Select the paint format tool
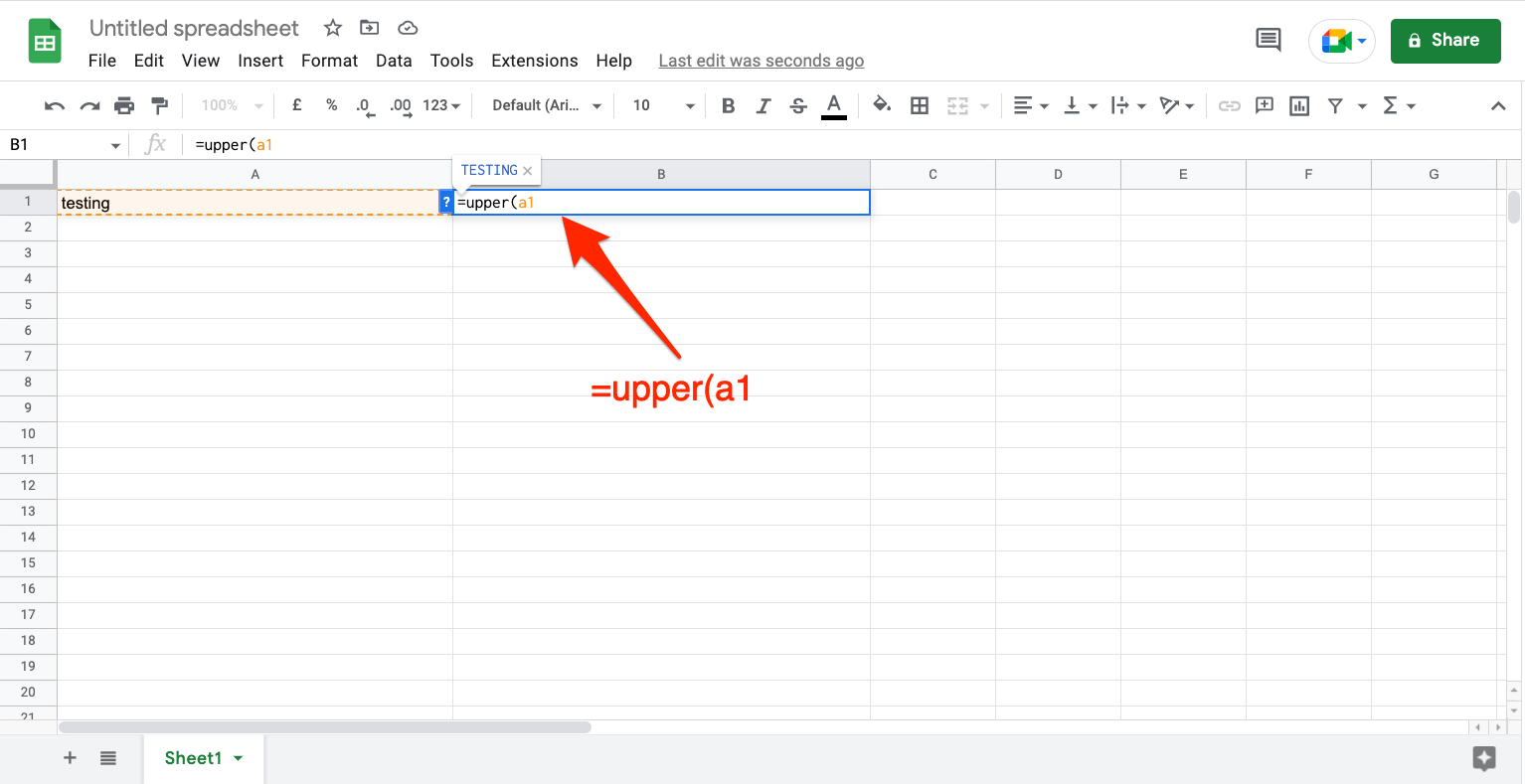 click(x=159, y=104)
